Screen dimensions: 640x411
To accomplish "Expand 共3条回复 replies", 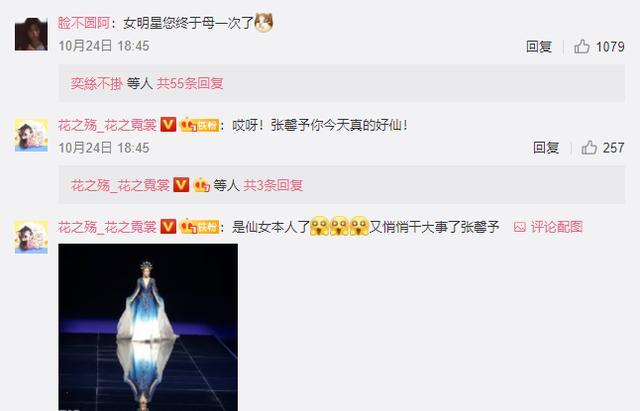I will tap(273, 185).
